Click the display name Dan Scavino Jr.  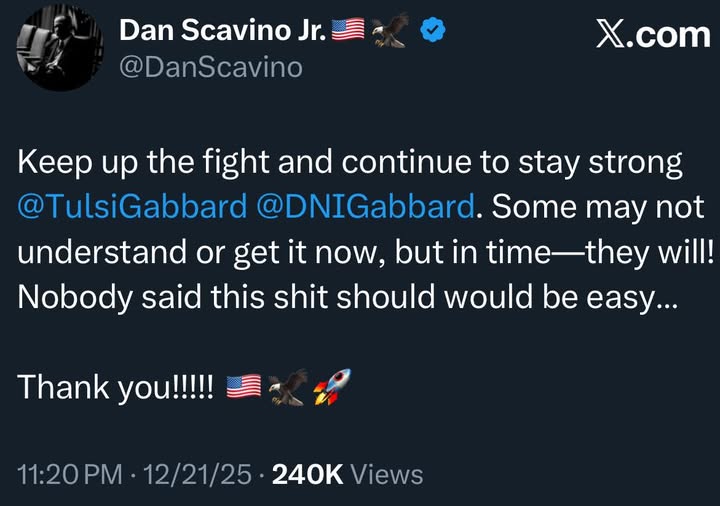point(222,31)
